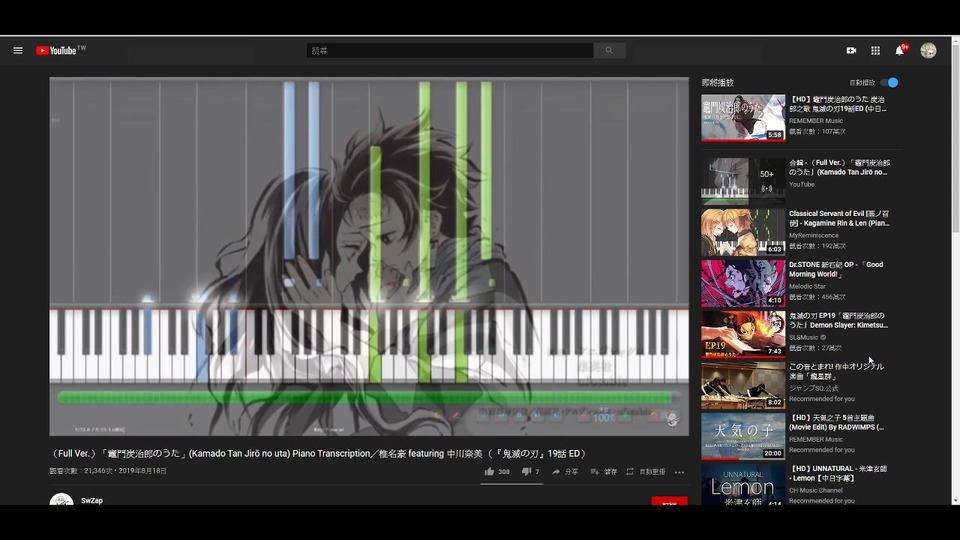Click the scrollbar down arrow
The width and height of the screenshot is (960, 540).
(x=955, y=500)
